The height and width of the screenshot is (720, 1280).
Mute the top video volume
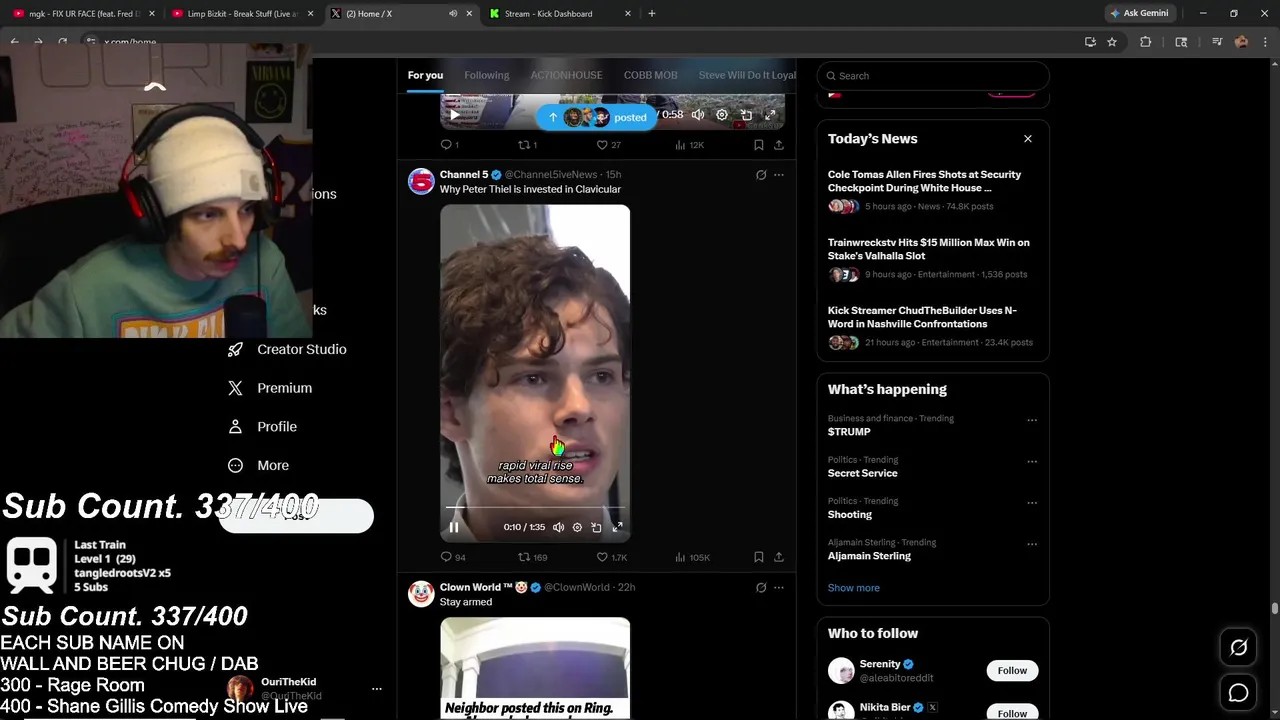click(x=698, y=115)
